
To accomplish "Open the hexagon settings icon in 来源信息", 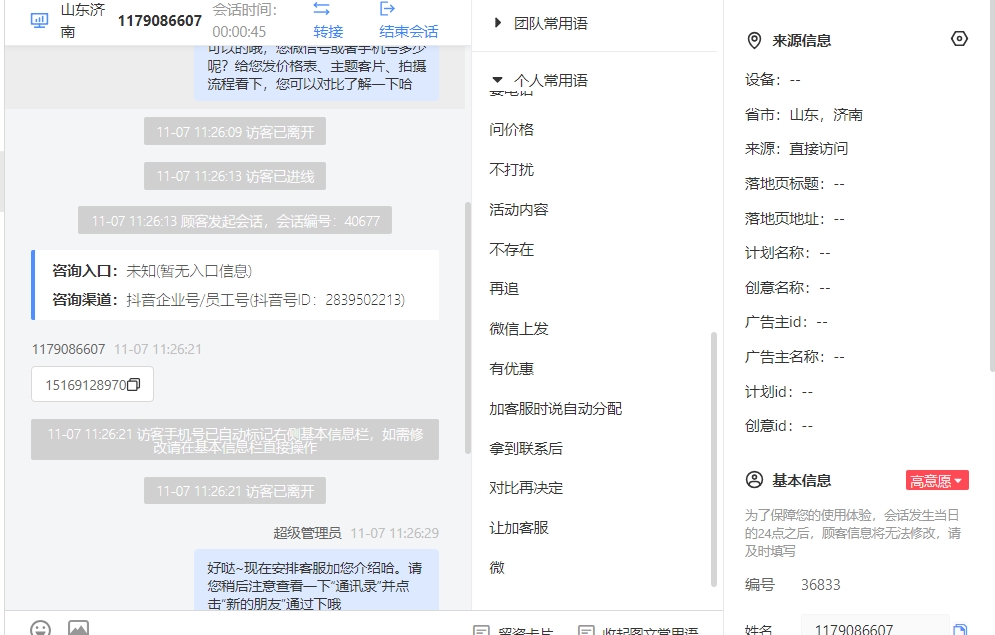I will click(x=959, y=39).
